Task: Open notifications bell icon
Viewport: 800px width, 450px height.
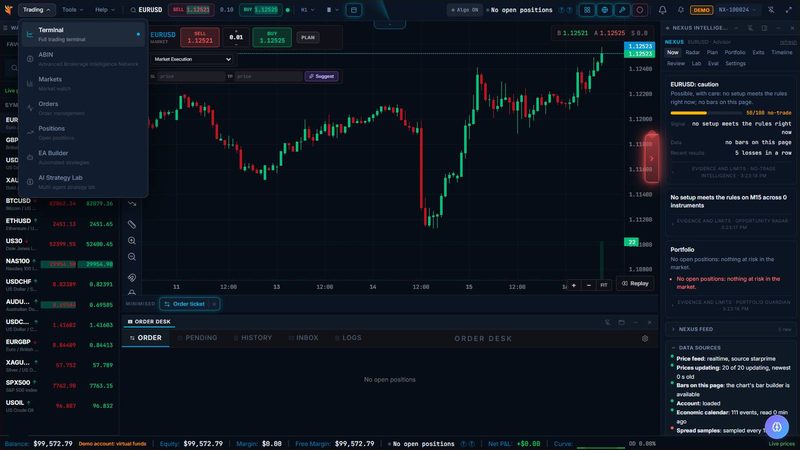Action: tap(662, 10)
